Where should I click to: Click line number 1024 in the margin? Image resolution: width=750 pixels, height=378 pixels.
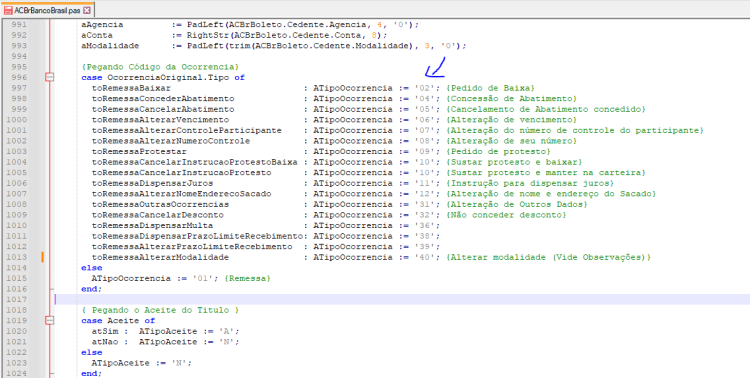tap(17, 373)
